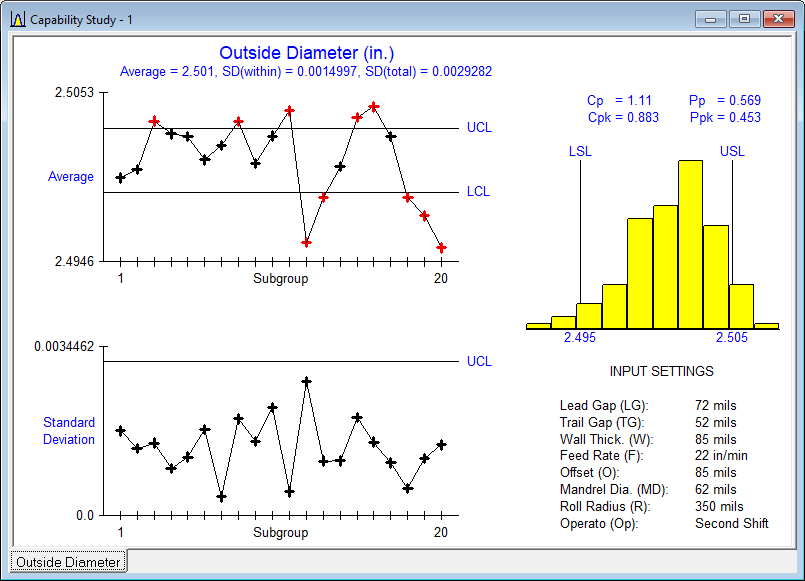
Task: Click Subgroup label under Standard Deviation chart
Action: click(x=280, y=532)
